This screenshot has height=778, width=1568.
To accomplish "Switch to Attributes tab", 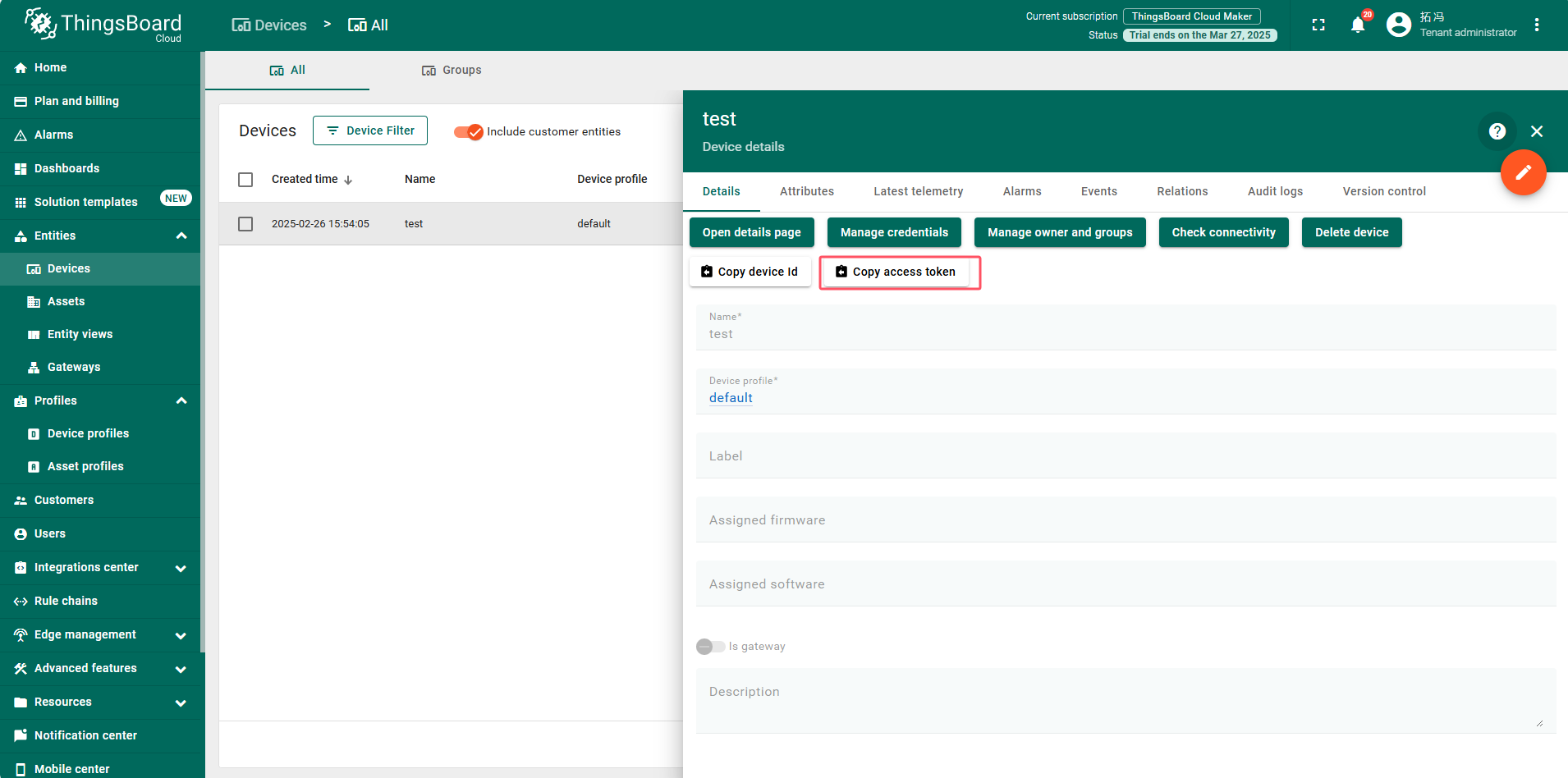I will point(807,191).
